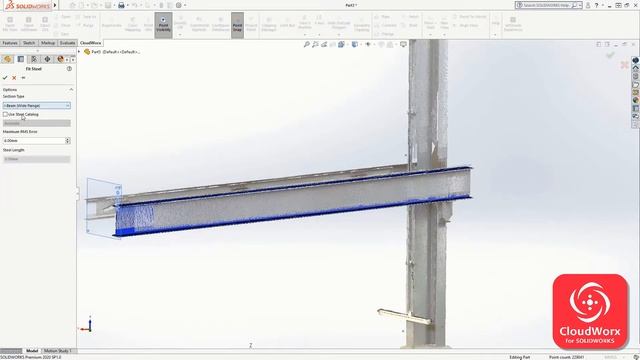The width and height of the screenshot is (640, 360).
Task: Switch to the Evaluate tab
Action: pyautogui.click(x=67, y=43)
